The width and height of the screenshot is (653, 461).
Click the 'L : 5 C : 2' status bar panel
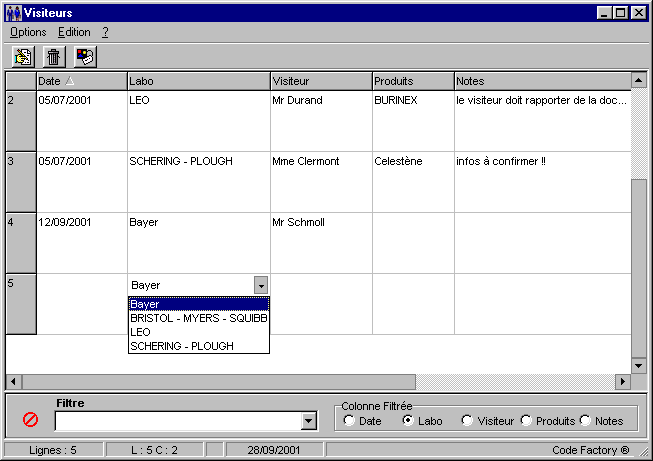[155, 450]
